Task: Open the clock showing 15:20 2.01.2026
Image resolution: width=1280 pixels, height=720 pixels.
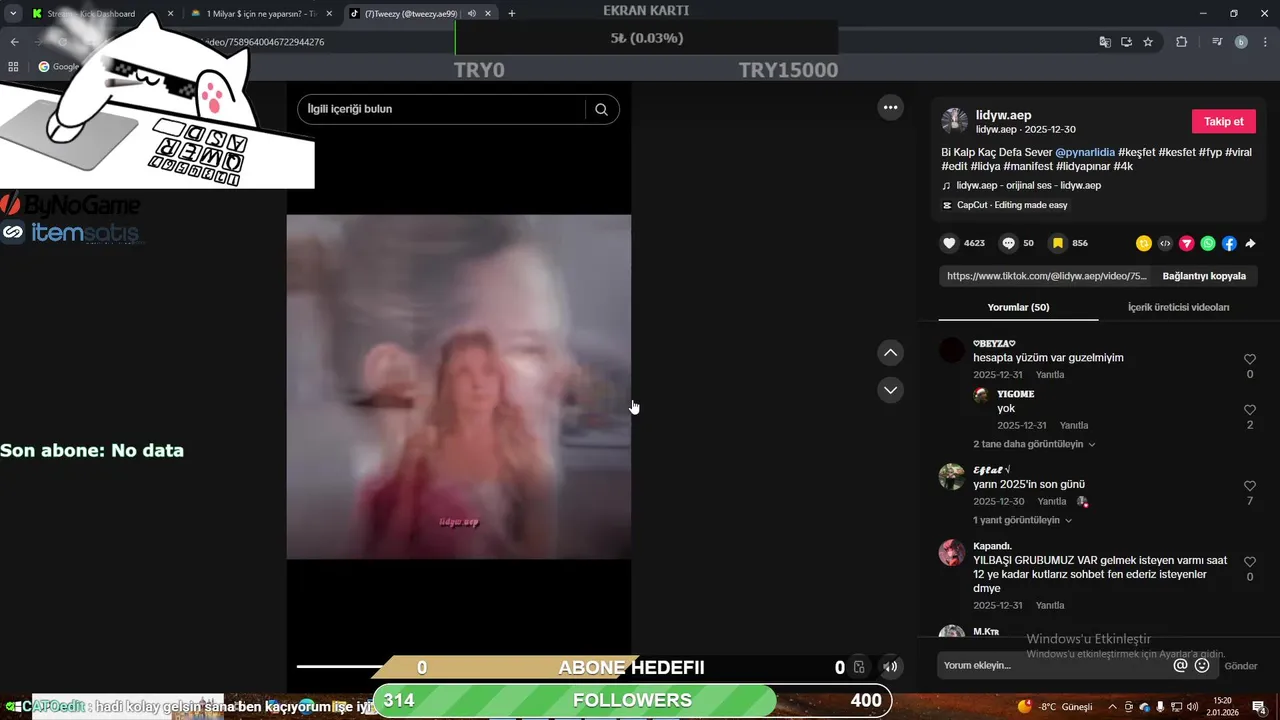Action: (1222, 707)
